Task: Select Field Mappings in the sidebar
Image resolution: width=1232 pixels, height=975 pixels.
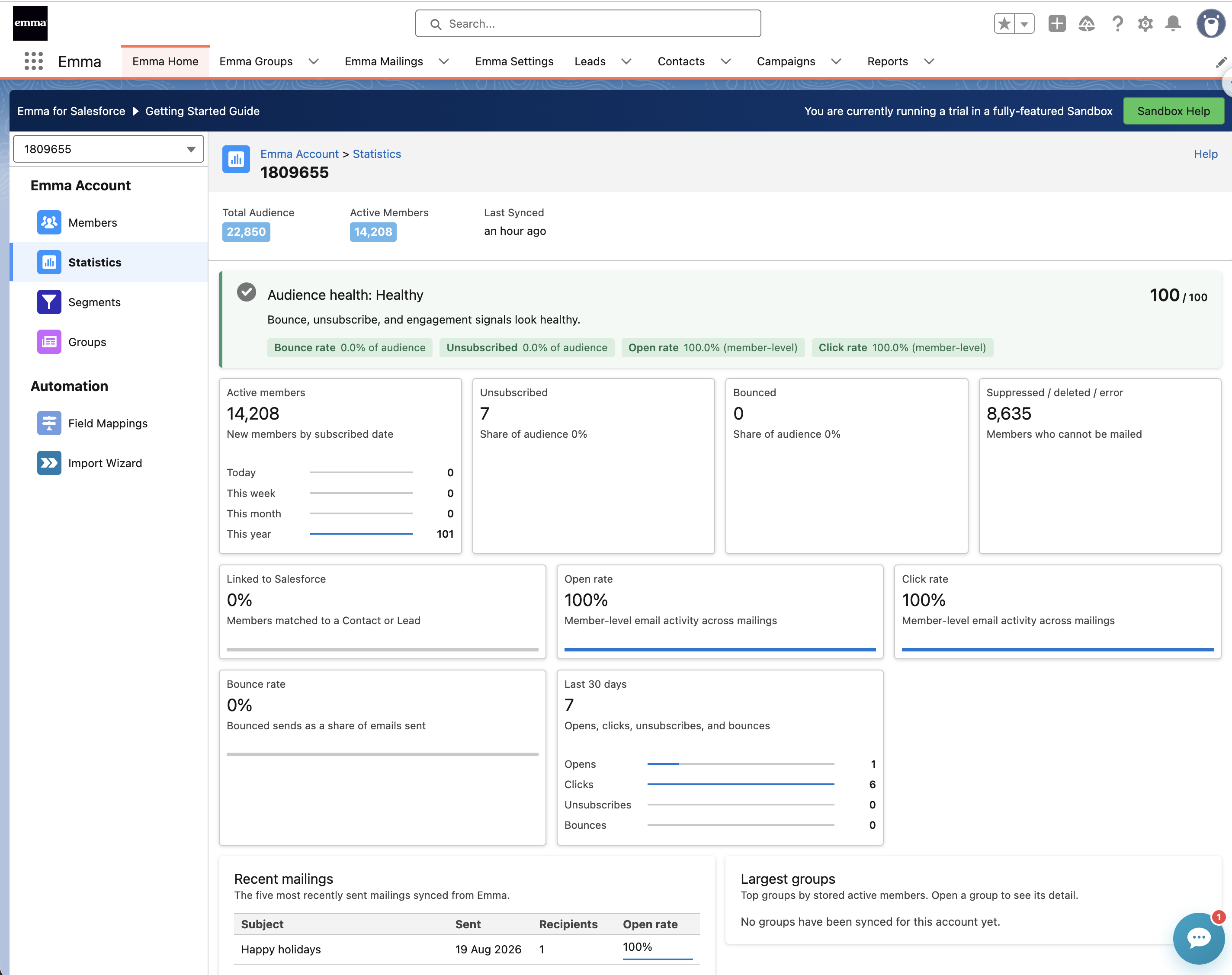Action: [109, 423]
